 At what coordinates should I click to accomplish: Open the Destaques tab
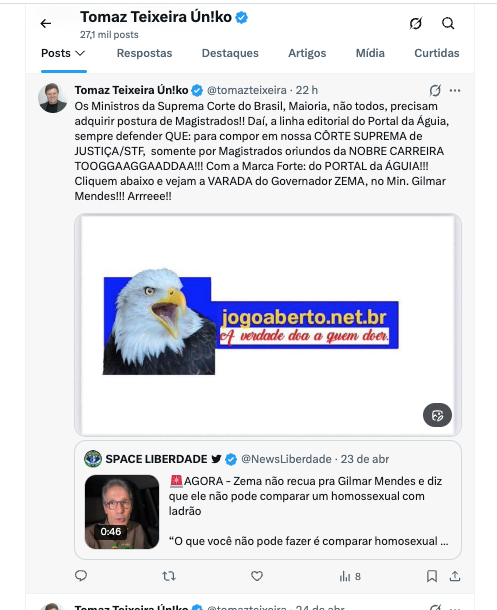coord(230,53)
